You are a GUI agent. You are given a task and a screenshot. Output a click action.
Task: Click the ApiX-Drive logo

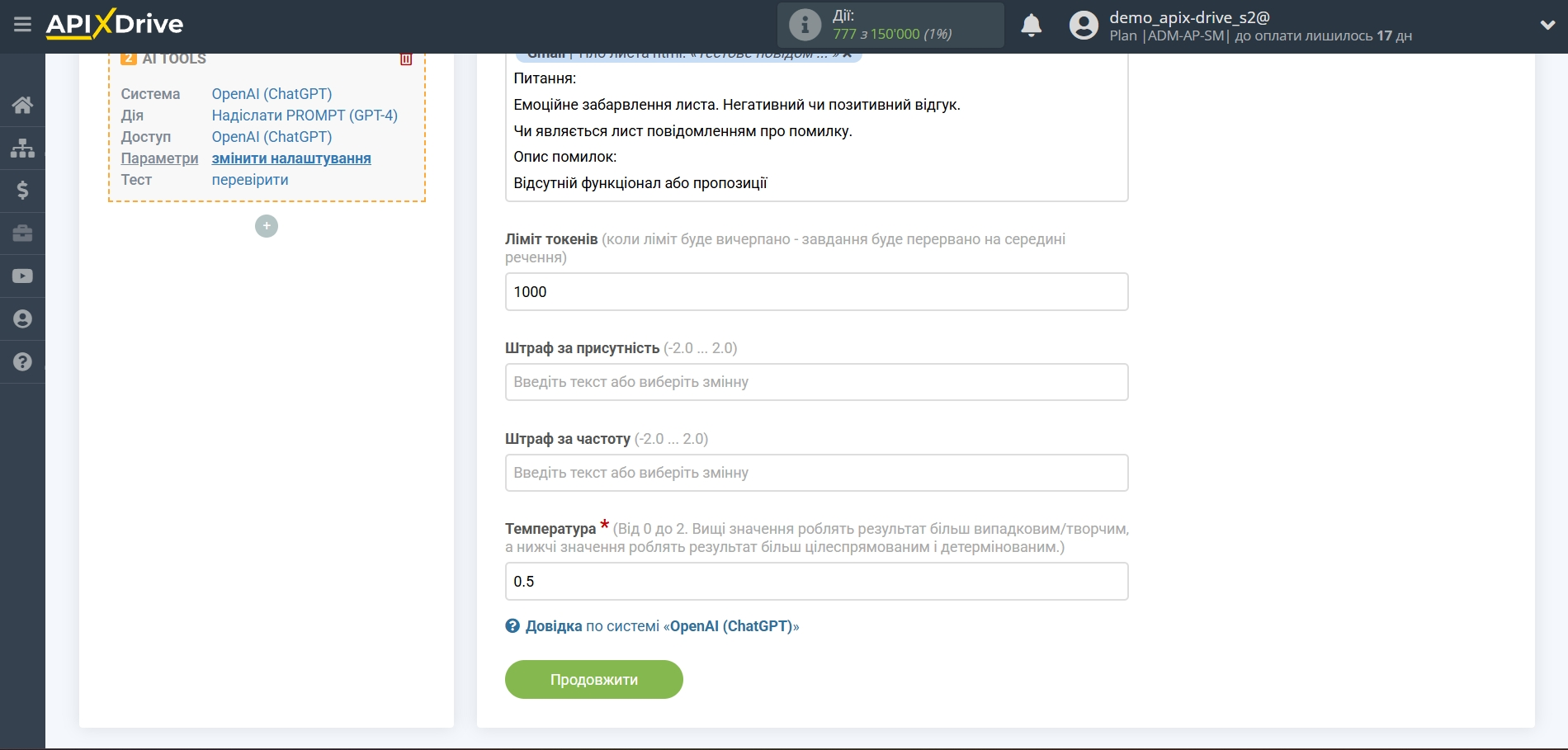(115, 24)
